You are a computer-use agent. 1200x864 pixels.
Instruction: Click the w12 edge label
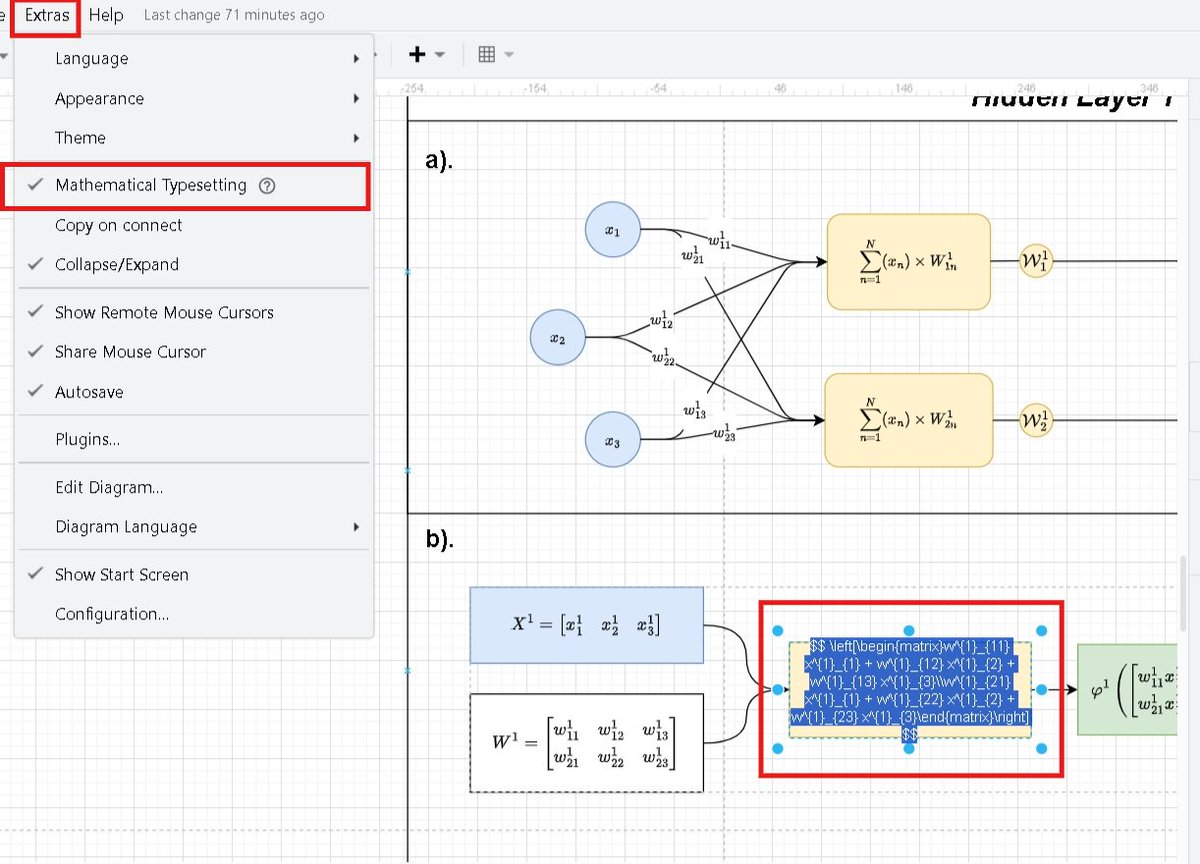[661, 320]
